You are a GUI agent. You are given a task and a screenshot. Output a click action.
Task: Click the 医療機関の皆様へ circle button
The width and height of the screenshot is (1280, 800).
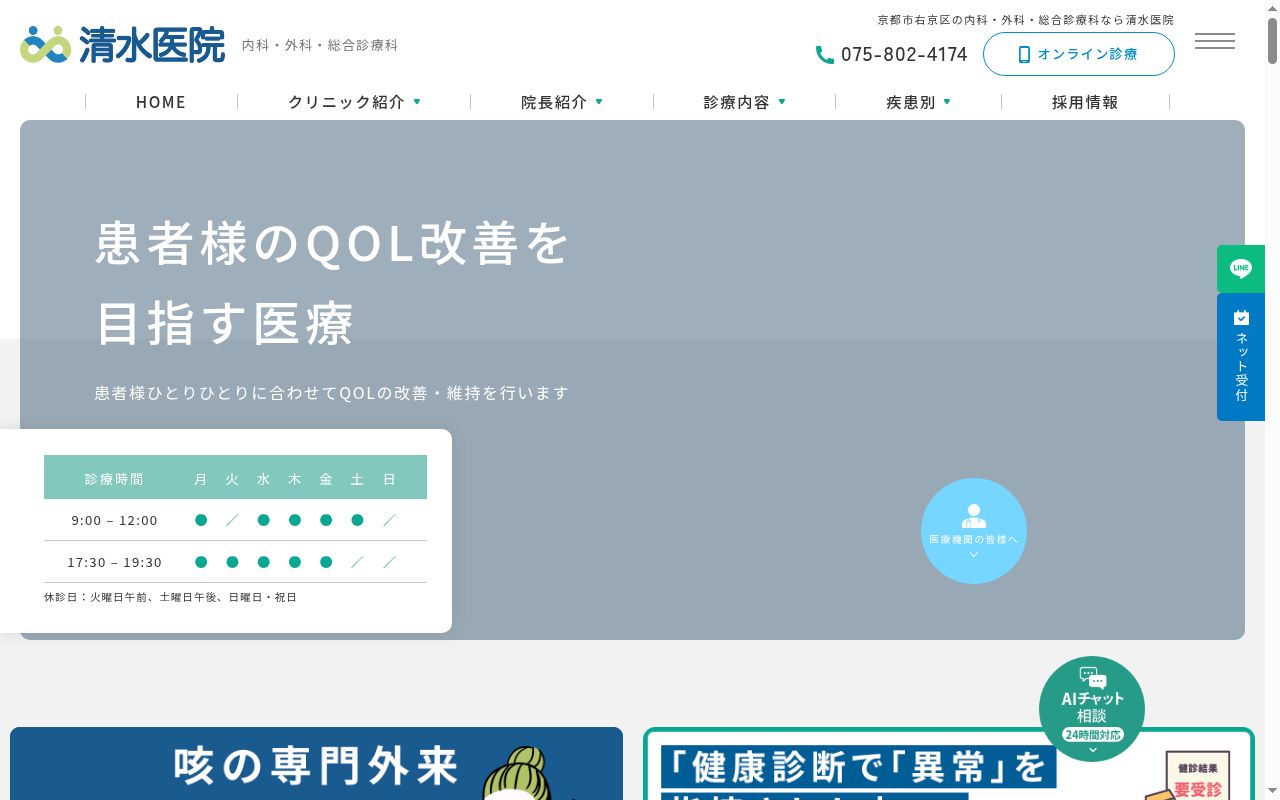974,531
